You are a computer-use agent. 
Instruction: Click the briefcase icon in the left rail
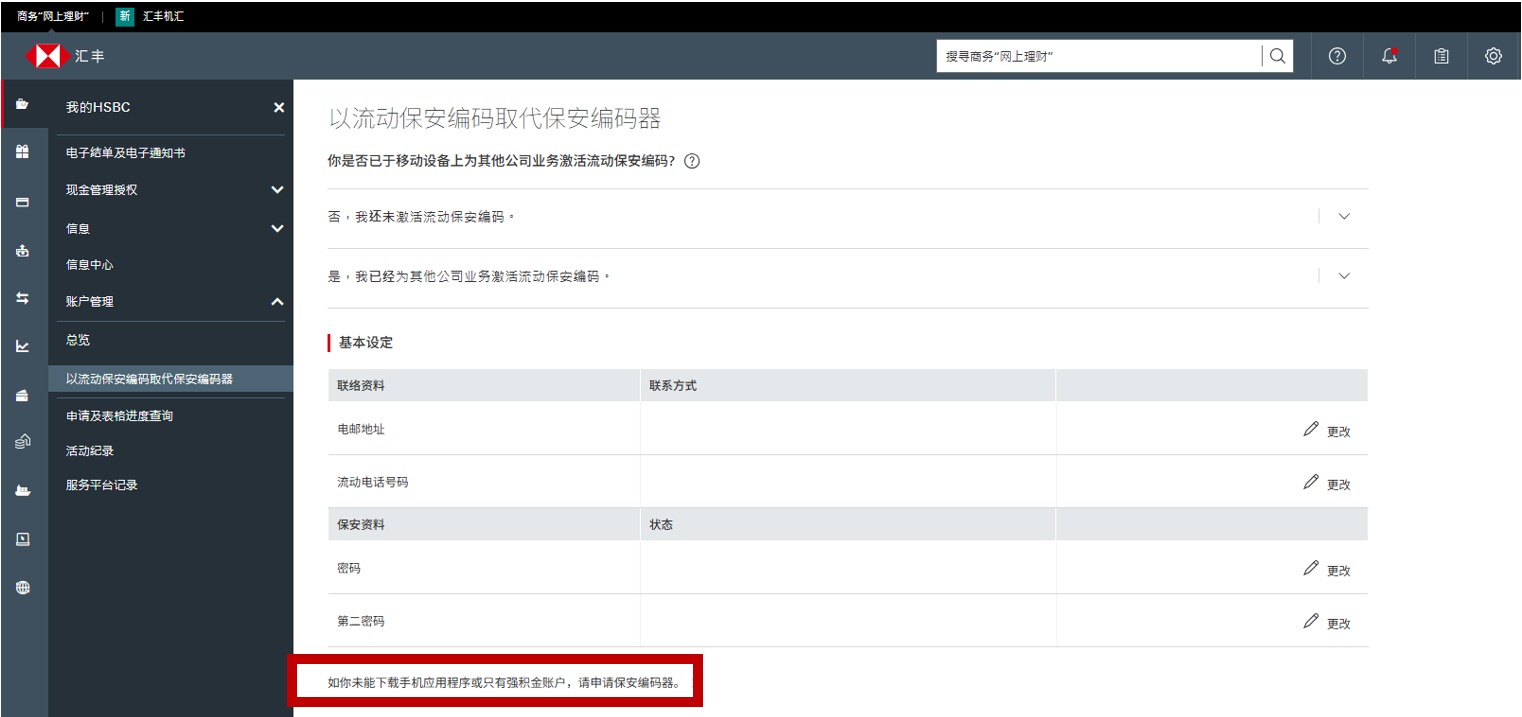coord(22,105)
